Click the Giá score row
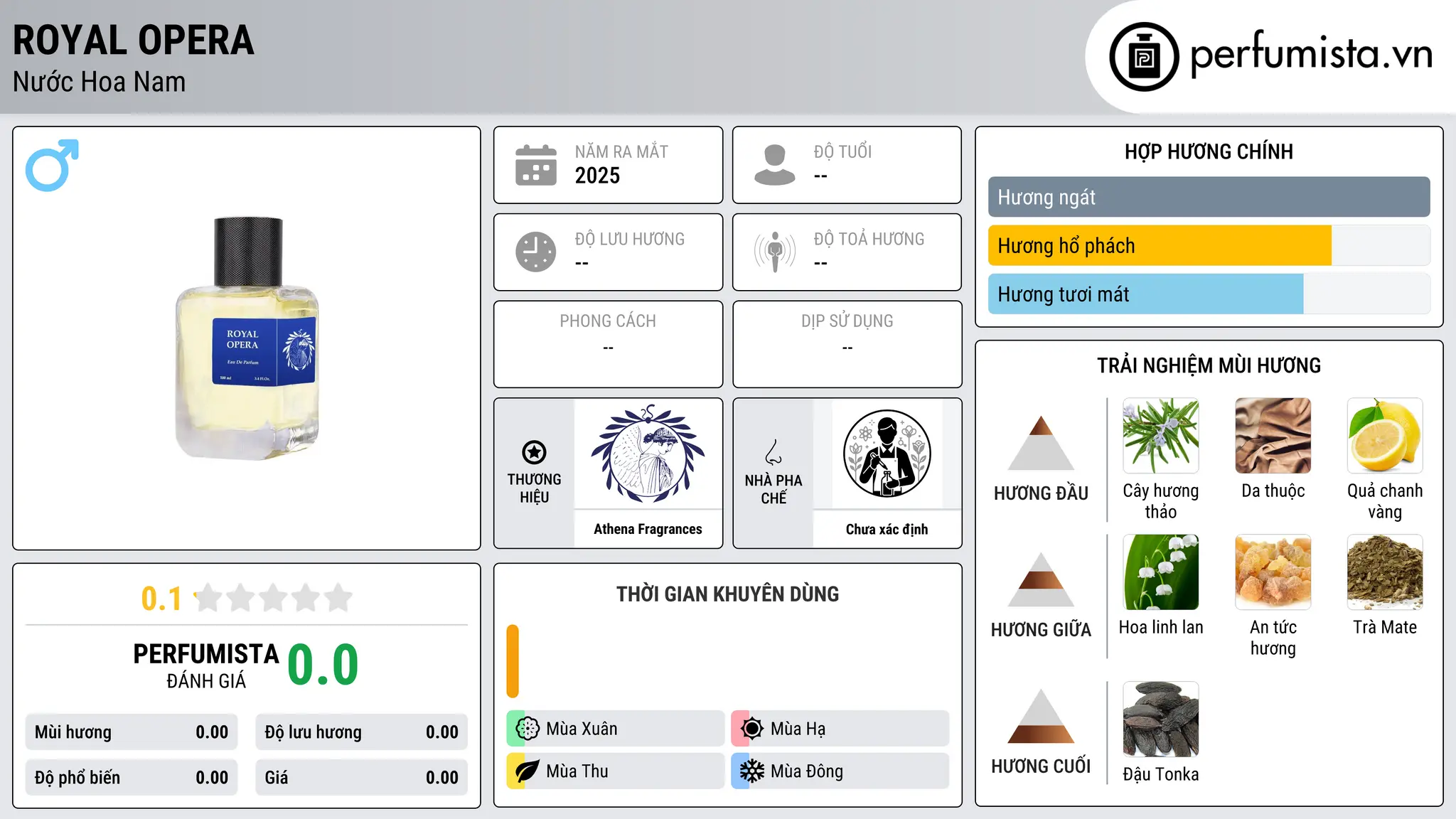1456x819 pixels. tap(362, 778)
